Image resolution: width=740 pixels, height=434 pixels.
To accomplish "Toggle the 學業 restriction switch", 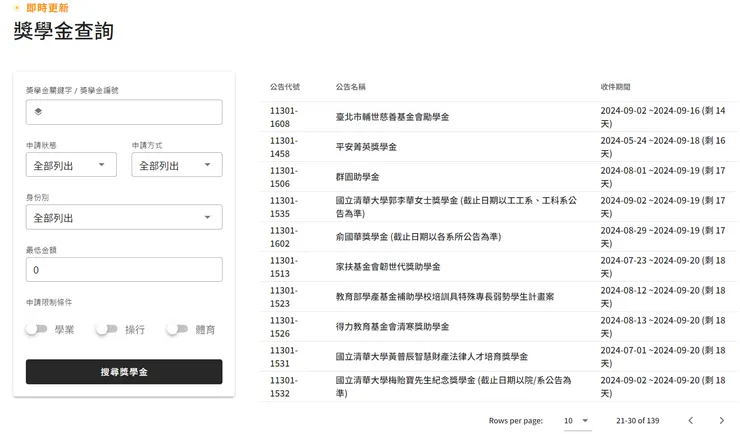I will click(36, 329).
